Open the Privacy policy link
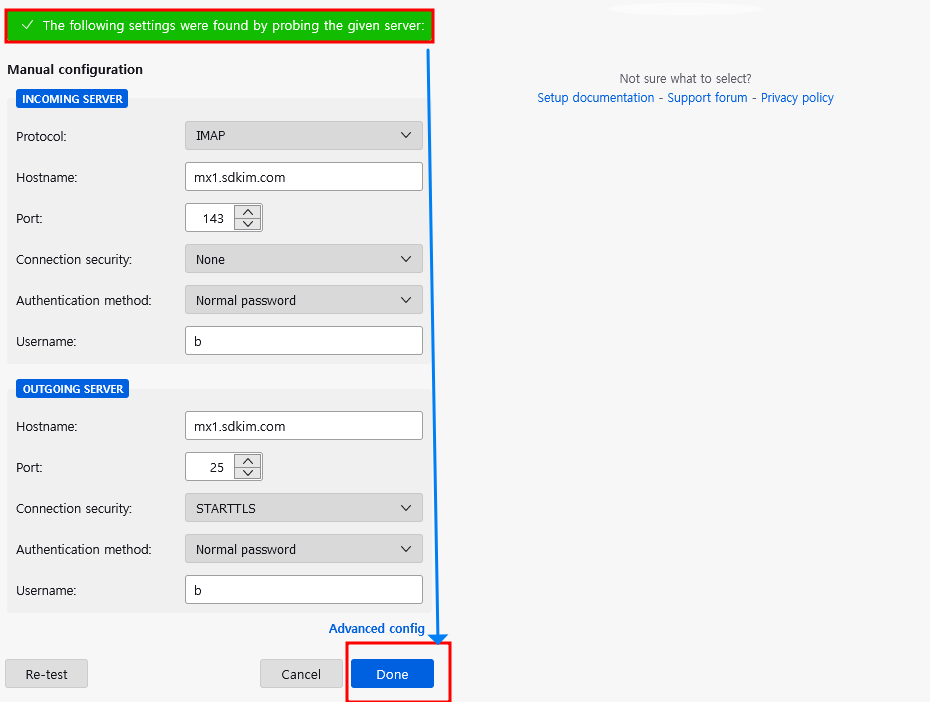Screen dimensions: 930x702 tap(797, 98)
